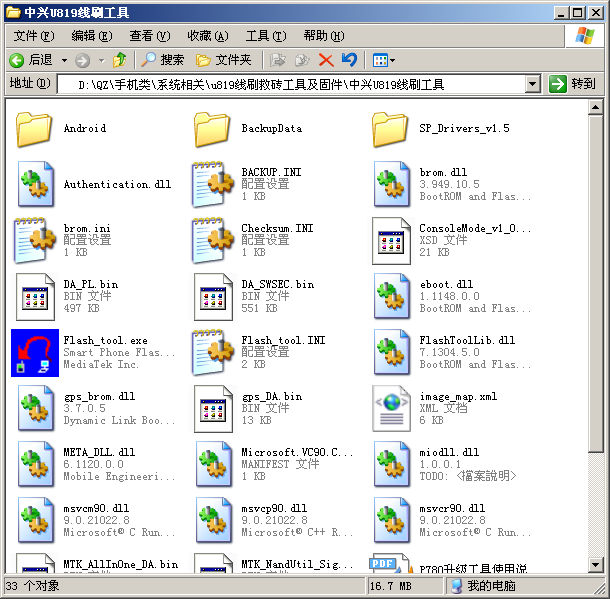Screen dimensions: 610x599
Task: Click the red Delete toolbar icon
Action: click(x=326, y=60)
